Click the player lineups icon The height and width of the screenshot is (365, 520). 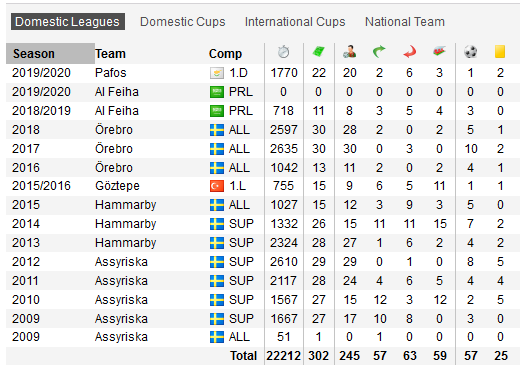(349, 52)
